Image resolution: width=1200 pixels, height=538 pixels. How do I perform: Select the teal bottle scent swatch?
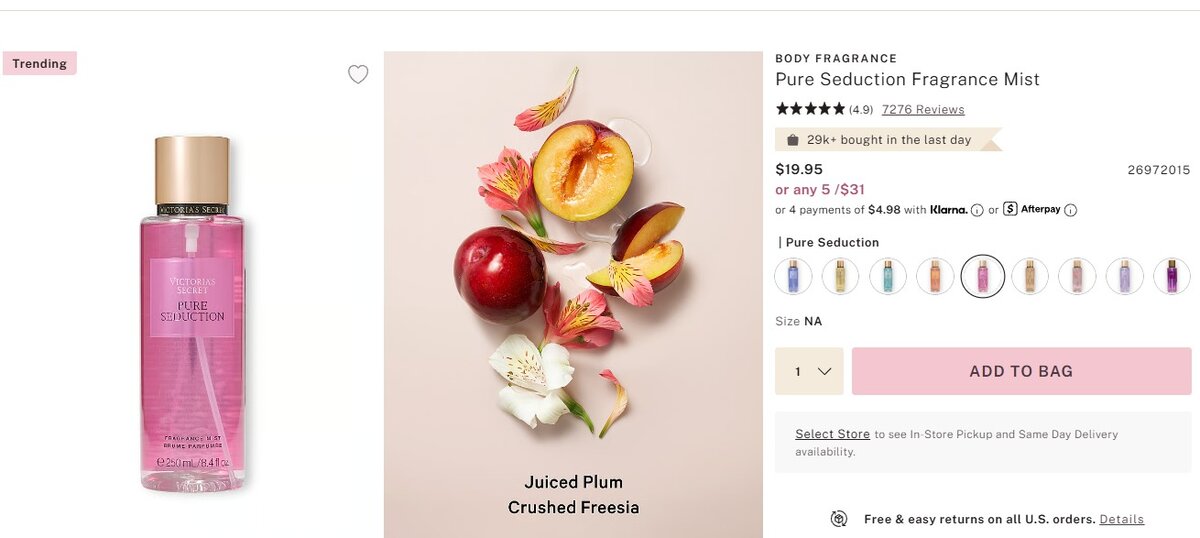click(888, 276)
